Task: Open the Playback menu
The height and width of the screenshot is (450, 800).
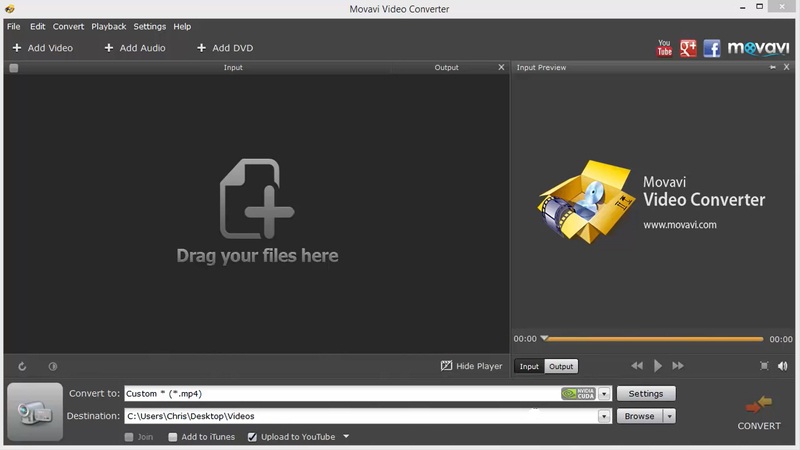Action: click(x=108, y=26)
